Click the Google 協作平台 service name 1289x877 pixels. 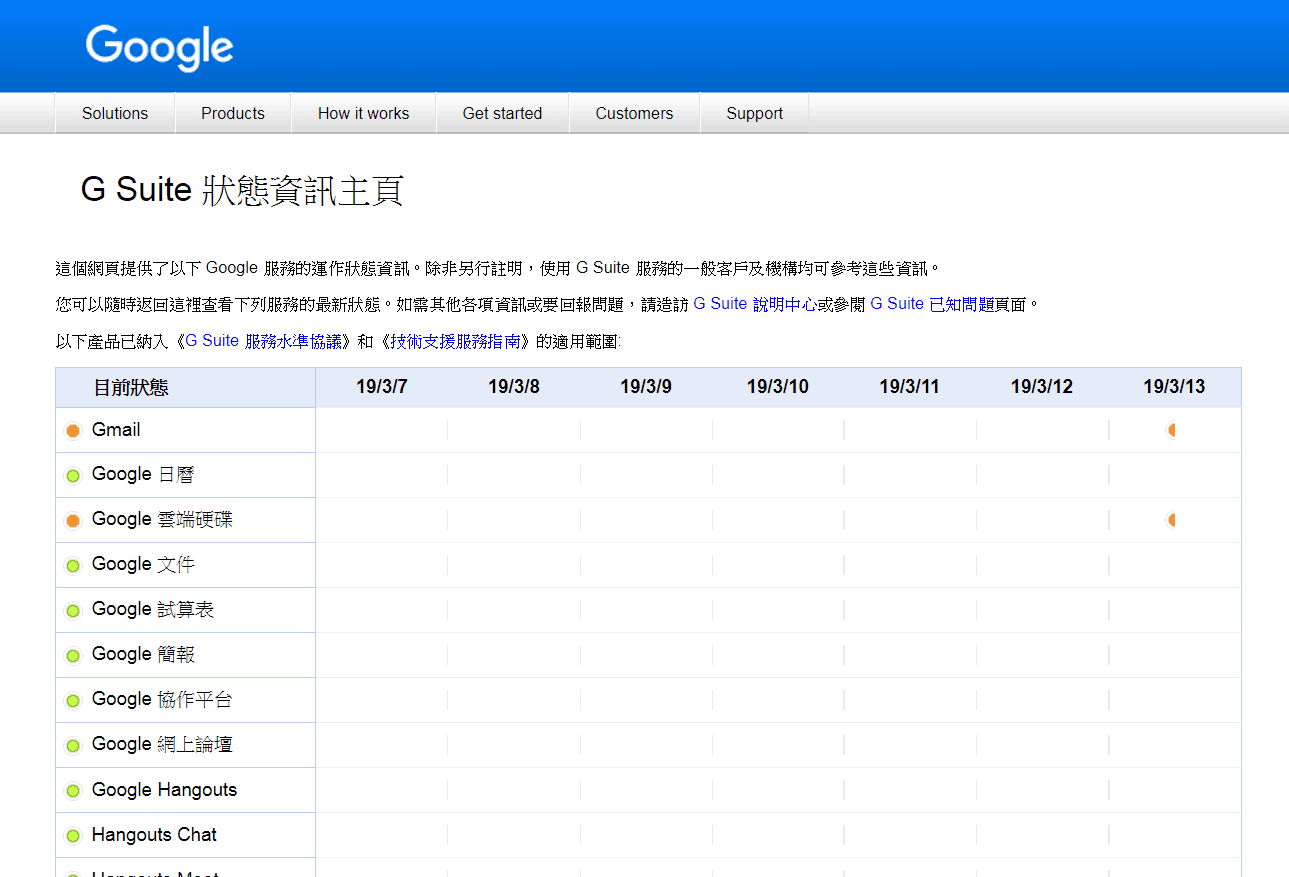coord(162,700)
